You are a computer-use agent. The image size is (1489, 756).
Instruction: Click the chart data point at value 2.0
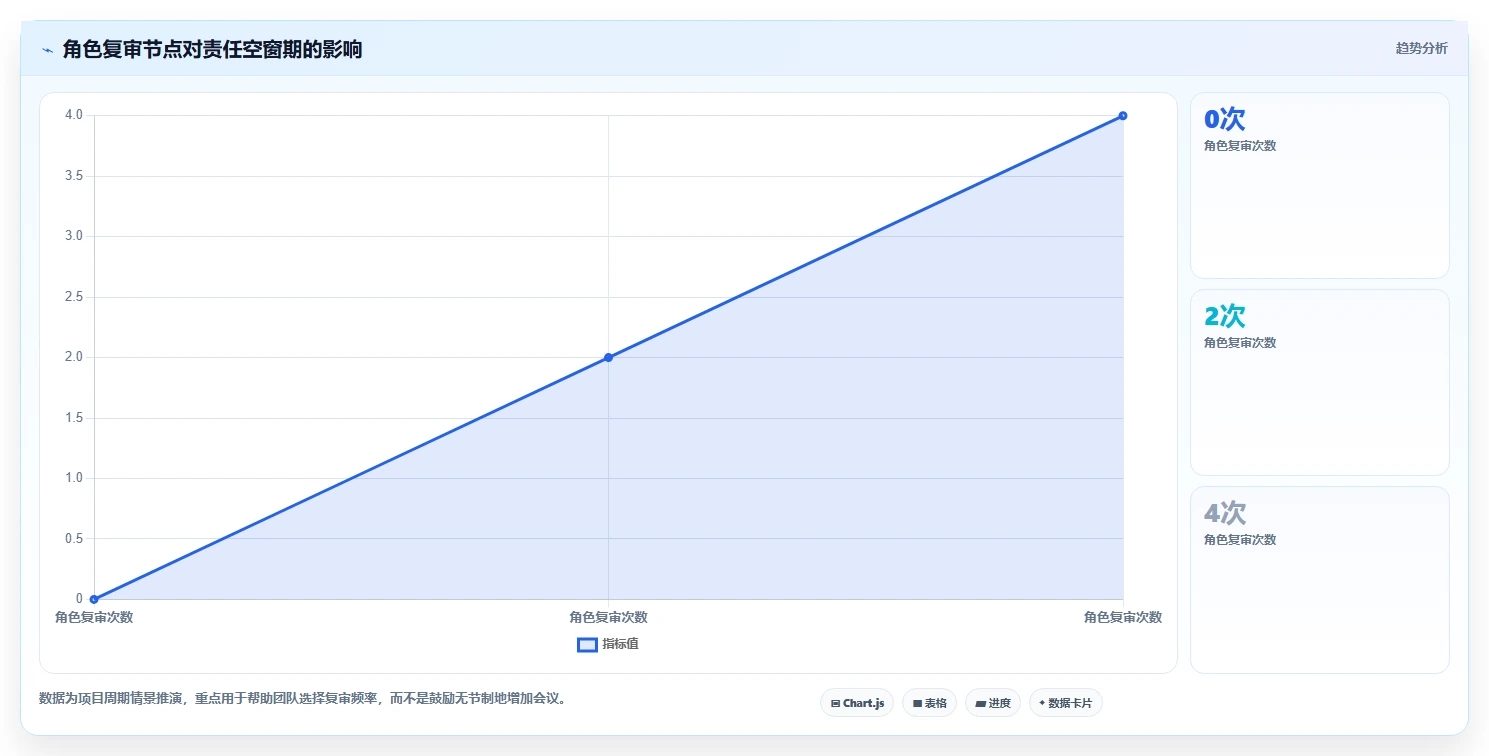(x=608, y=357)
